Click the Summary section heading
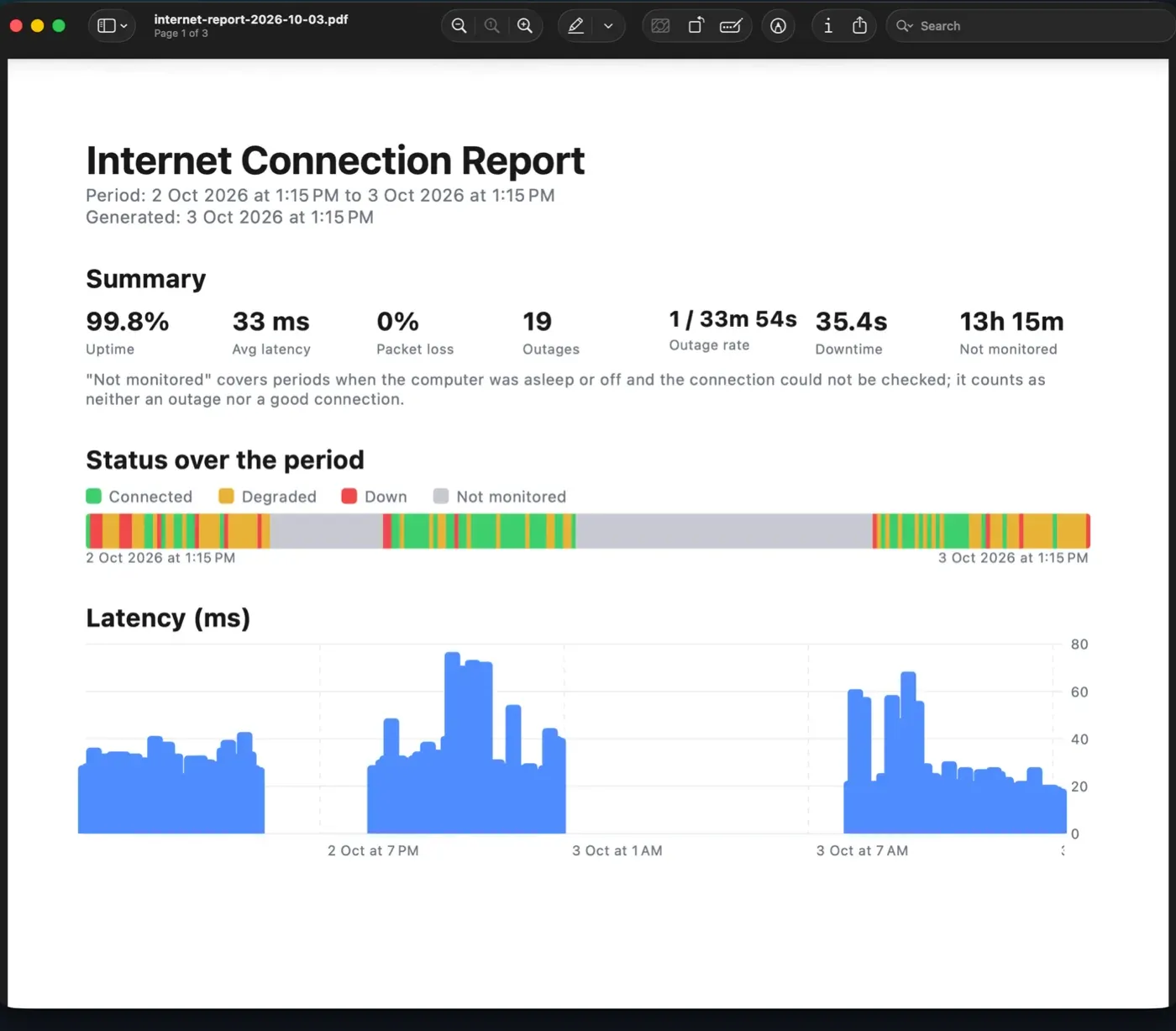Image resolution: width=1176 pixels, height=1031 pixels. 145,279
